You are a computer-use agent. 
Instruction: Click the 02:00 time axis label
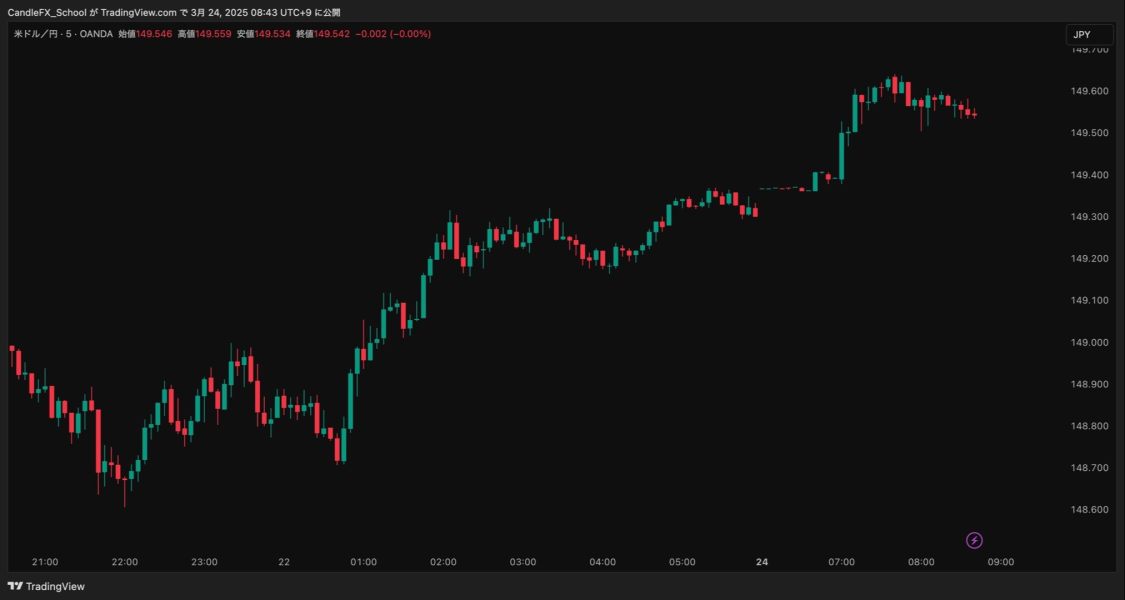point(443,562)
